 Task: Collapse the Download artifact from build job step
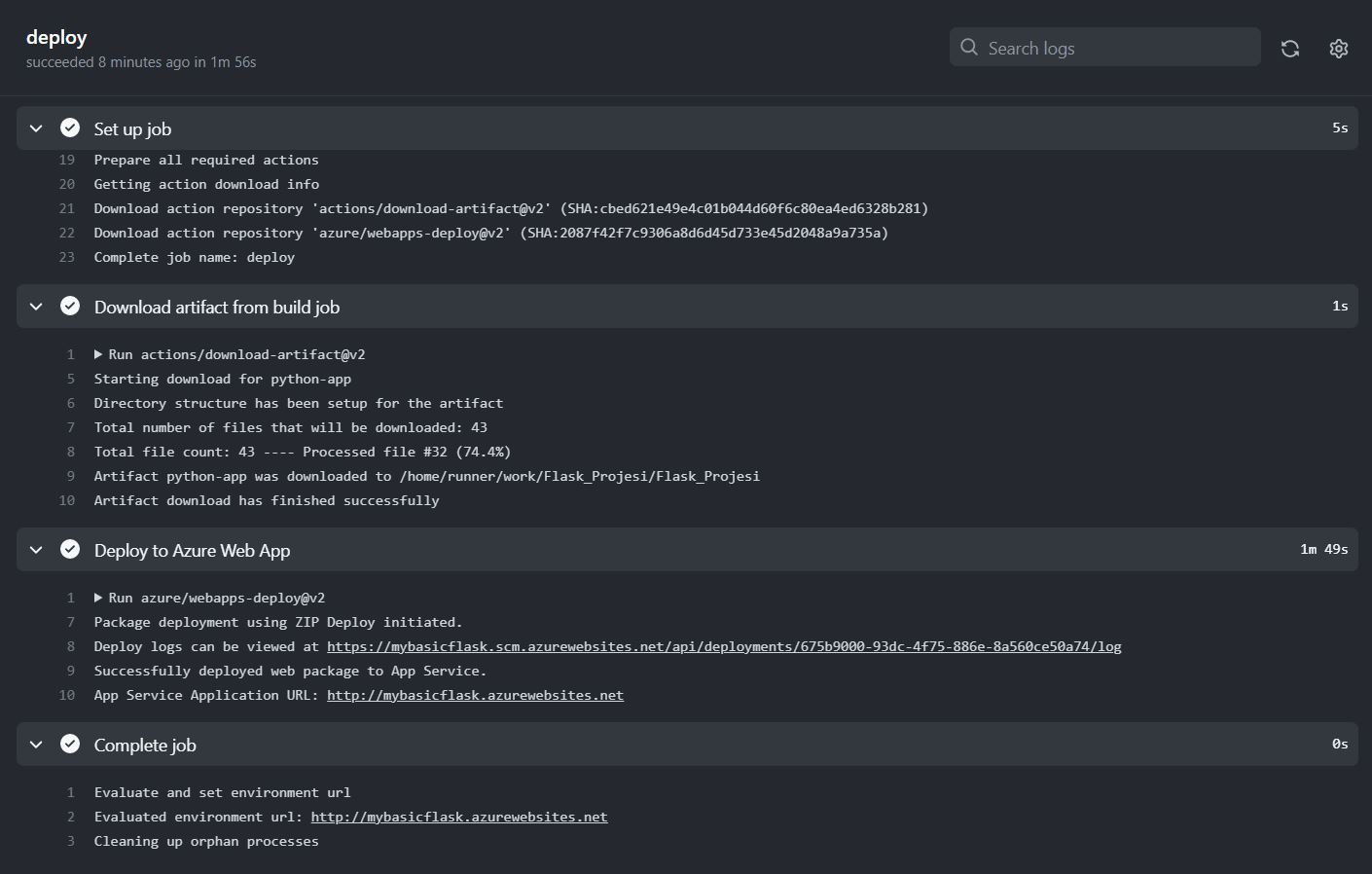tap(36, 307)
